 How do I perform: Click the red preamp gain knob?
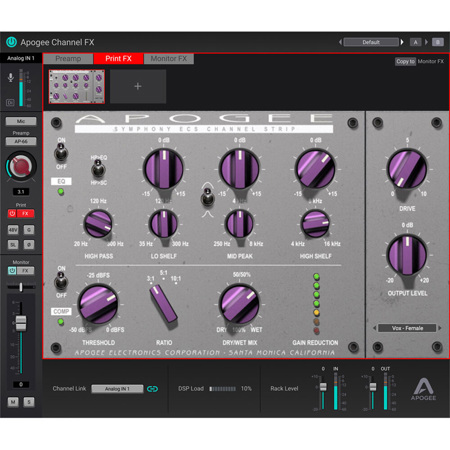point(21,166)
